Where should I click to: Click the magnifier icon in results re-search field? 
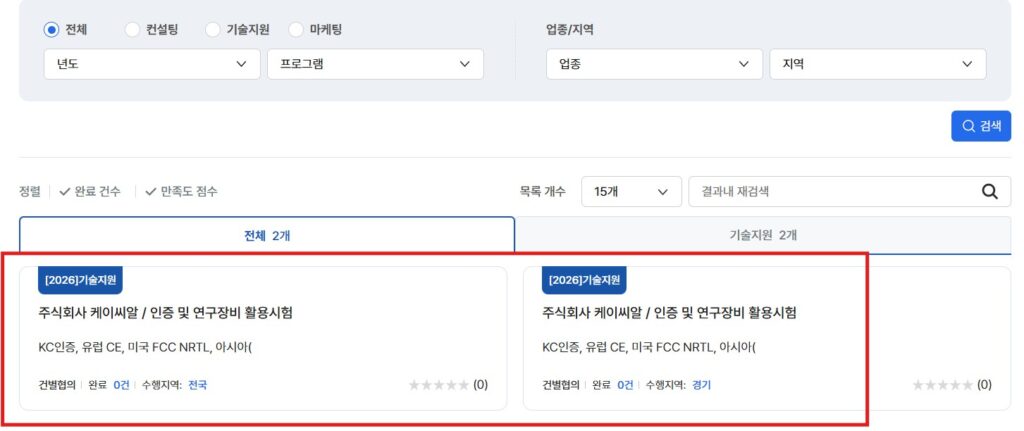point(990,192)
